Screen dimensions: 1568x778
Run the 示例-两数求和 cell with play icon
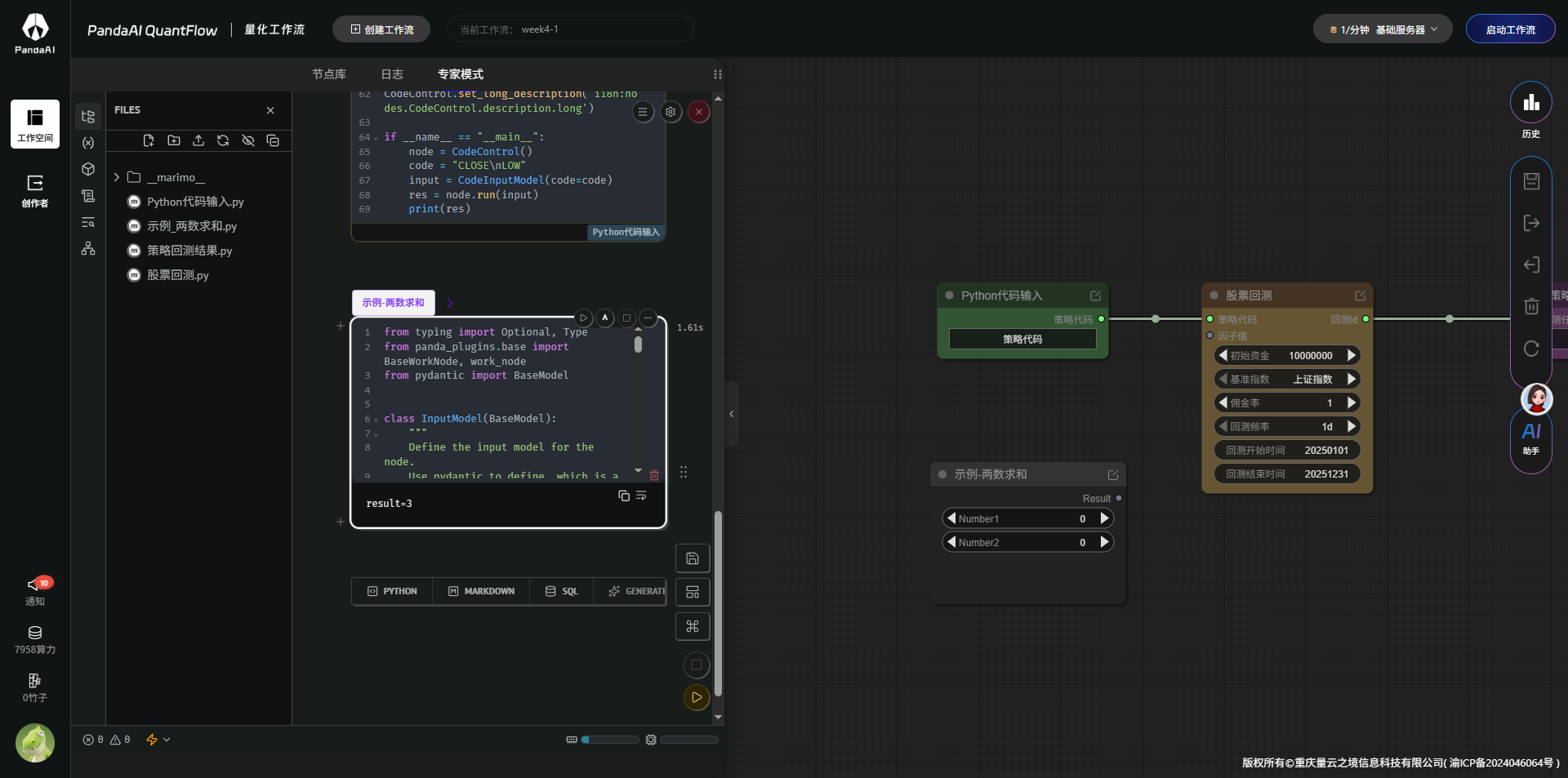[x=583, y=318]
